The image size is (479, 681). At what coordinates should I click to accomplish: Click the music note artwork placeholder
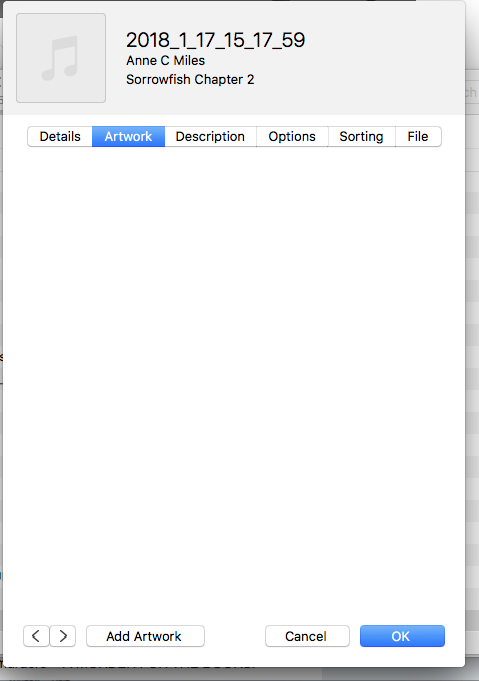pos(61,58)
